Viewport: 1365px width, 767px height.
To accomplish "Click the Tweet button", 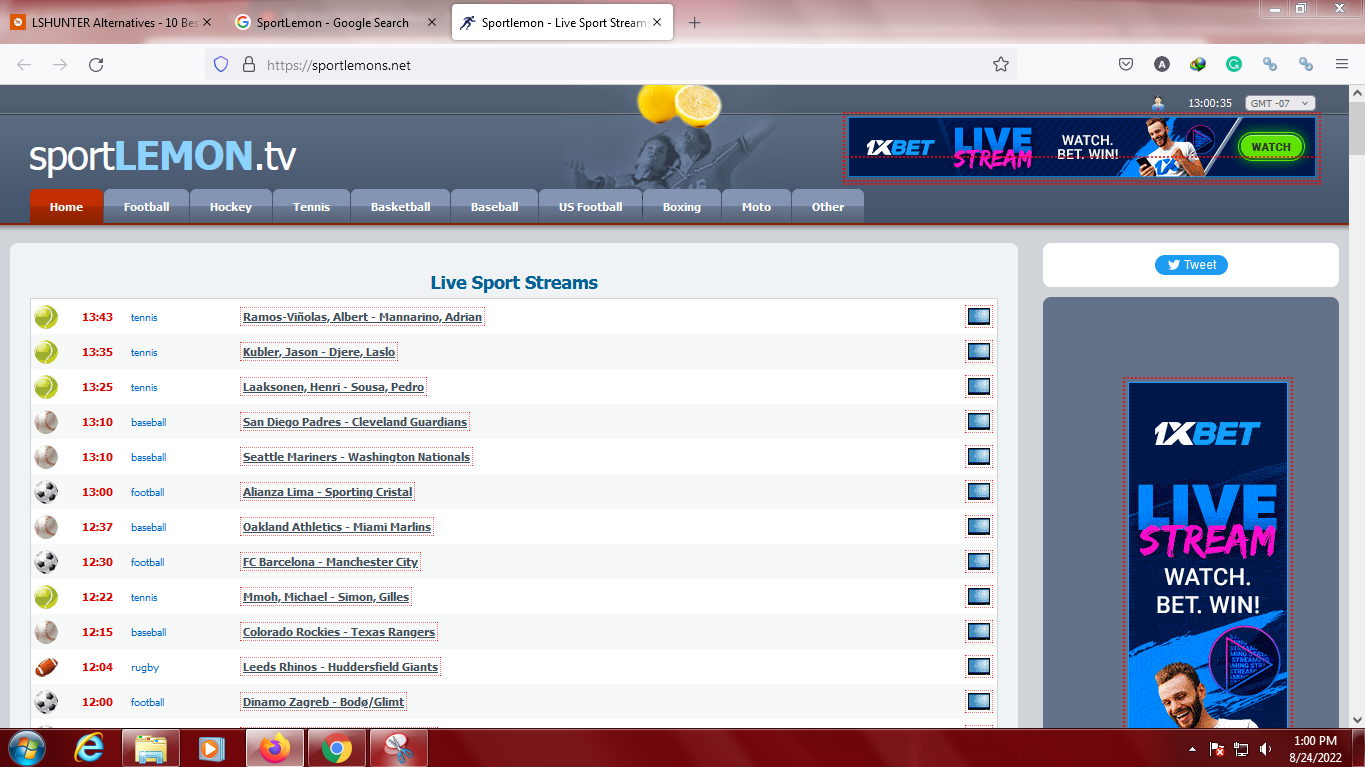I will coord(1191,265).
